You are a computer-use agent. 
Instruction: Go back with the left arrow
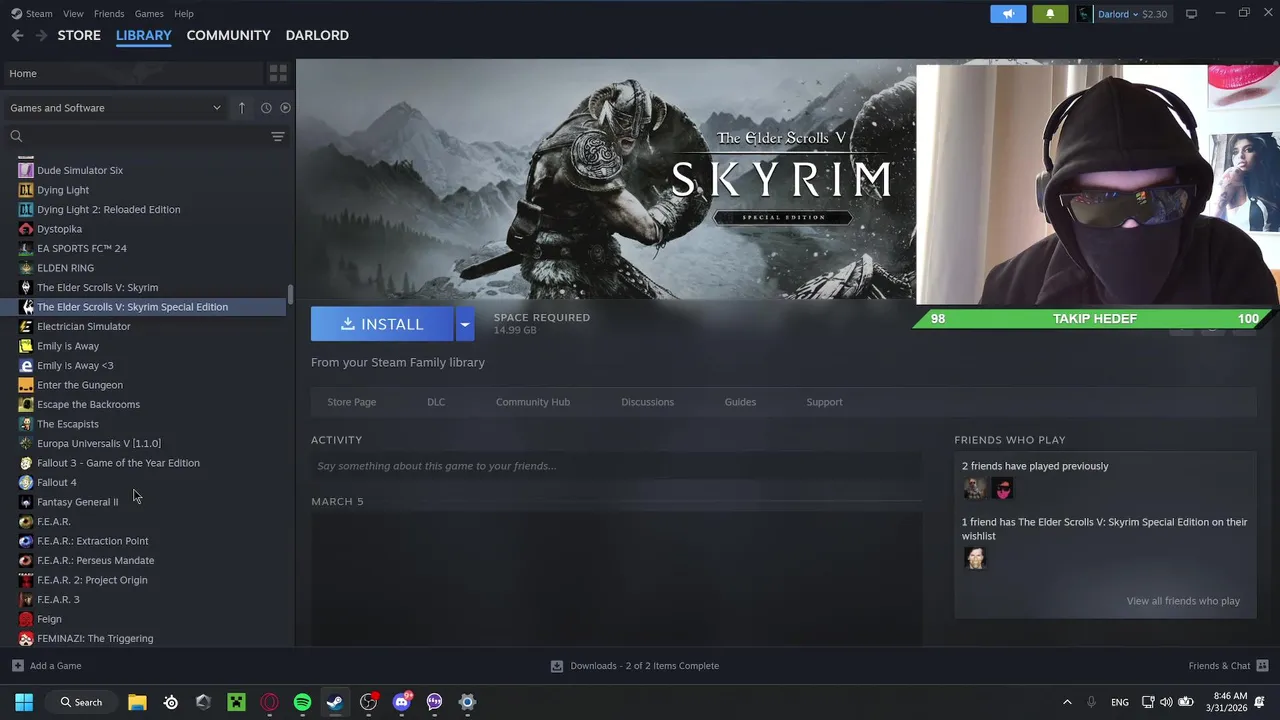click(17, 35)
